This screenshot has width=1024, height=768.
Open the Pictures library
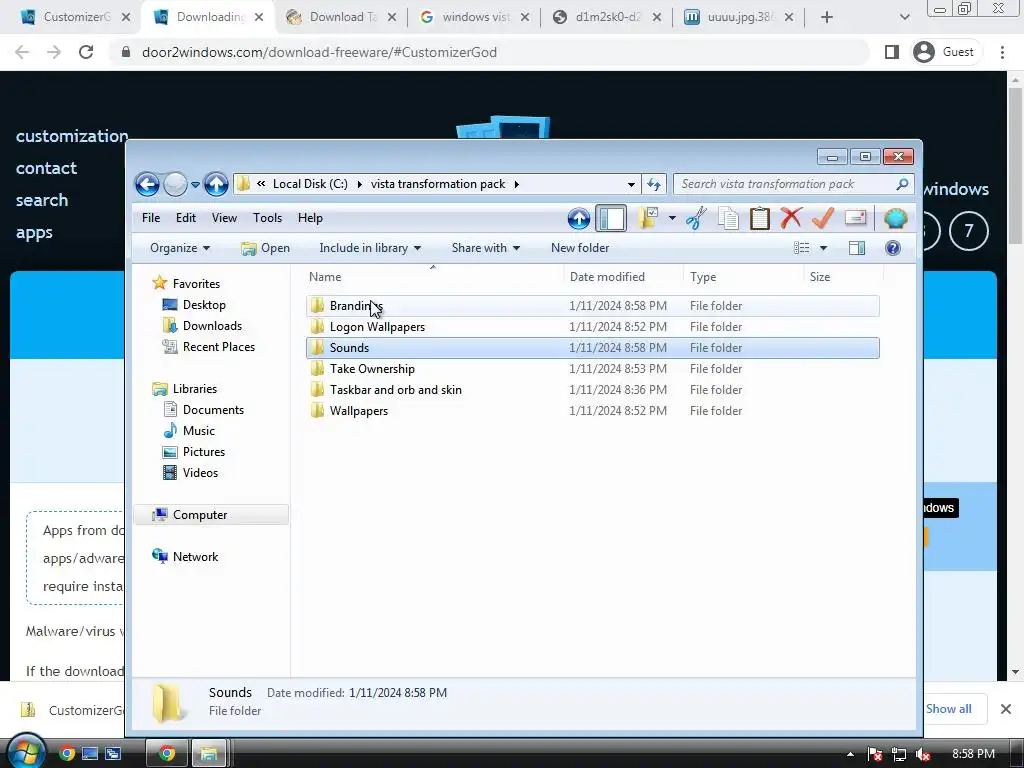click(203, 452)
